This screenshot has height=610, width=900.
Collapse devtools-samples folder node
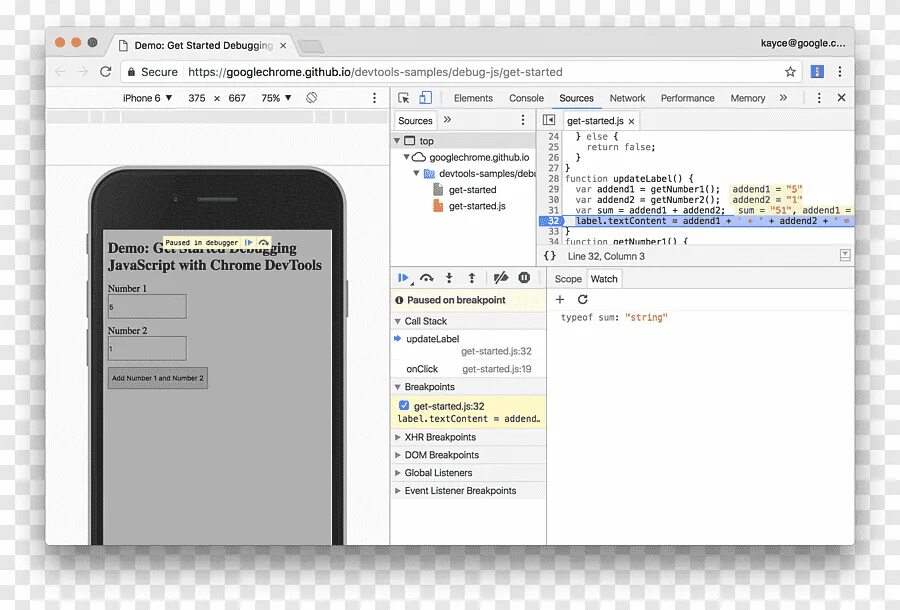416,173
